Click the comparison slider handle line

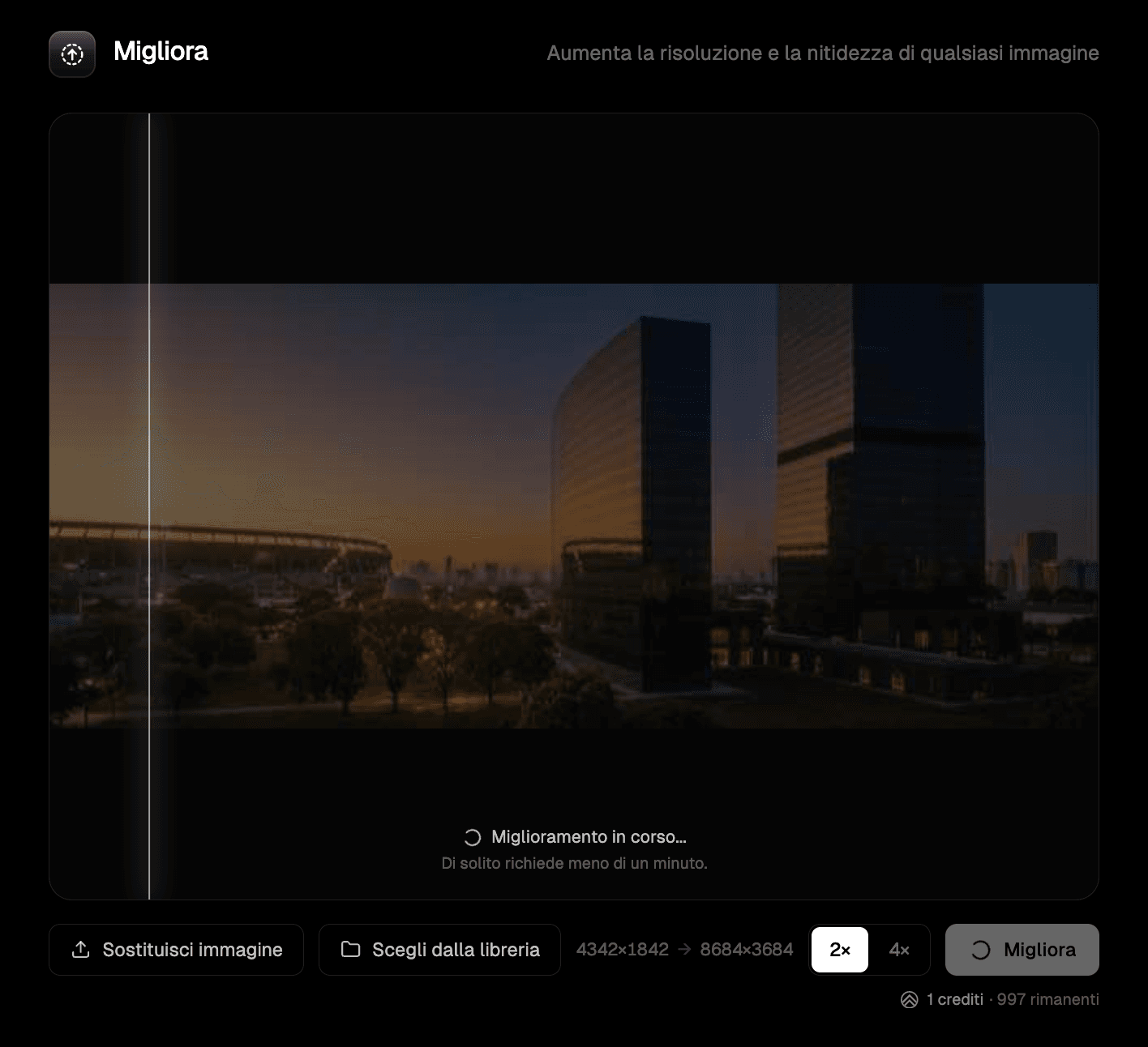[x=149, y=506]
